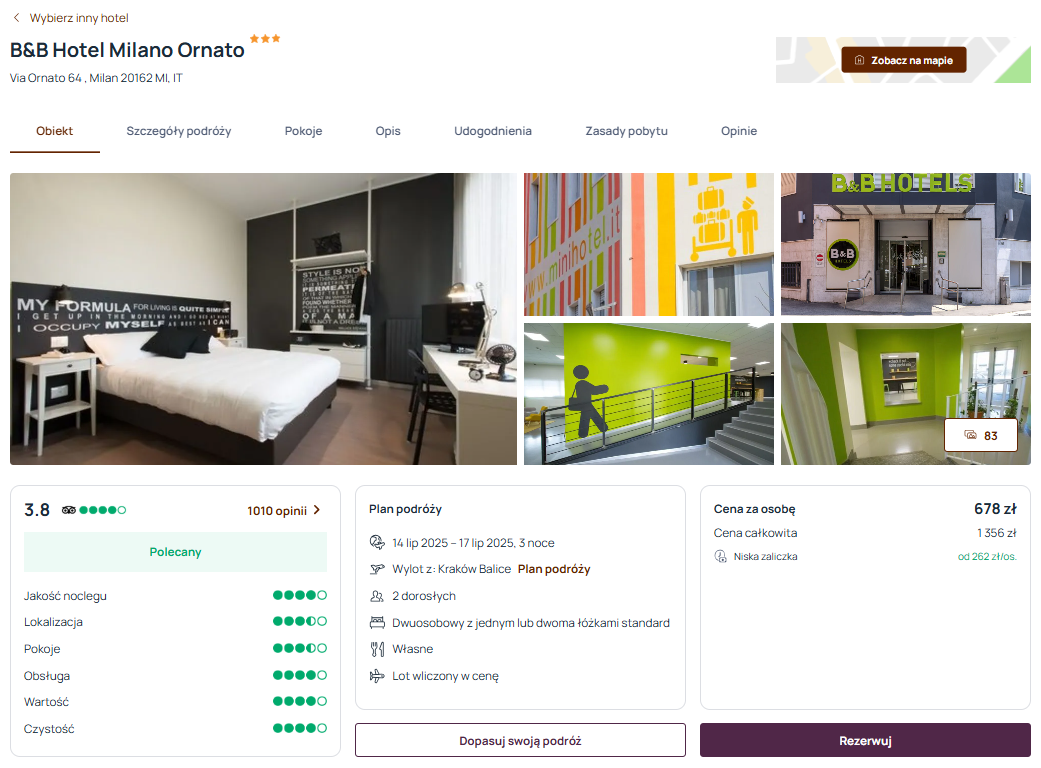The height and width of the screenshot is (768, 1041).
Task: Click the bed icon for Dwuosobowy room
Action: pos(377,623)
